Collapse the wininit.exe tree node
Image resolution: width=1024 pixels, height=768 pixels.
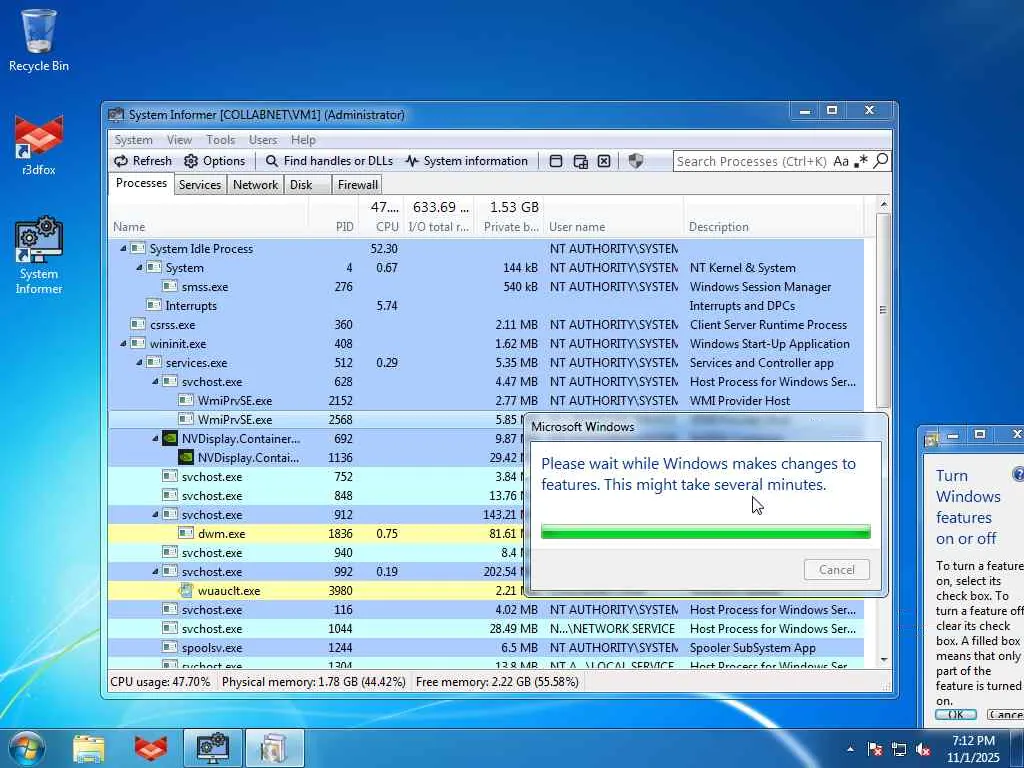123,344
